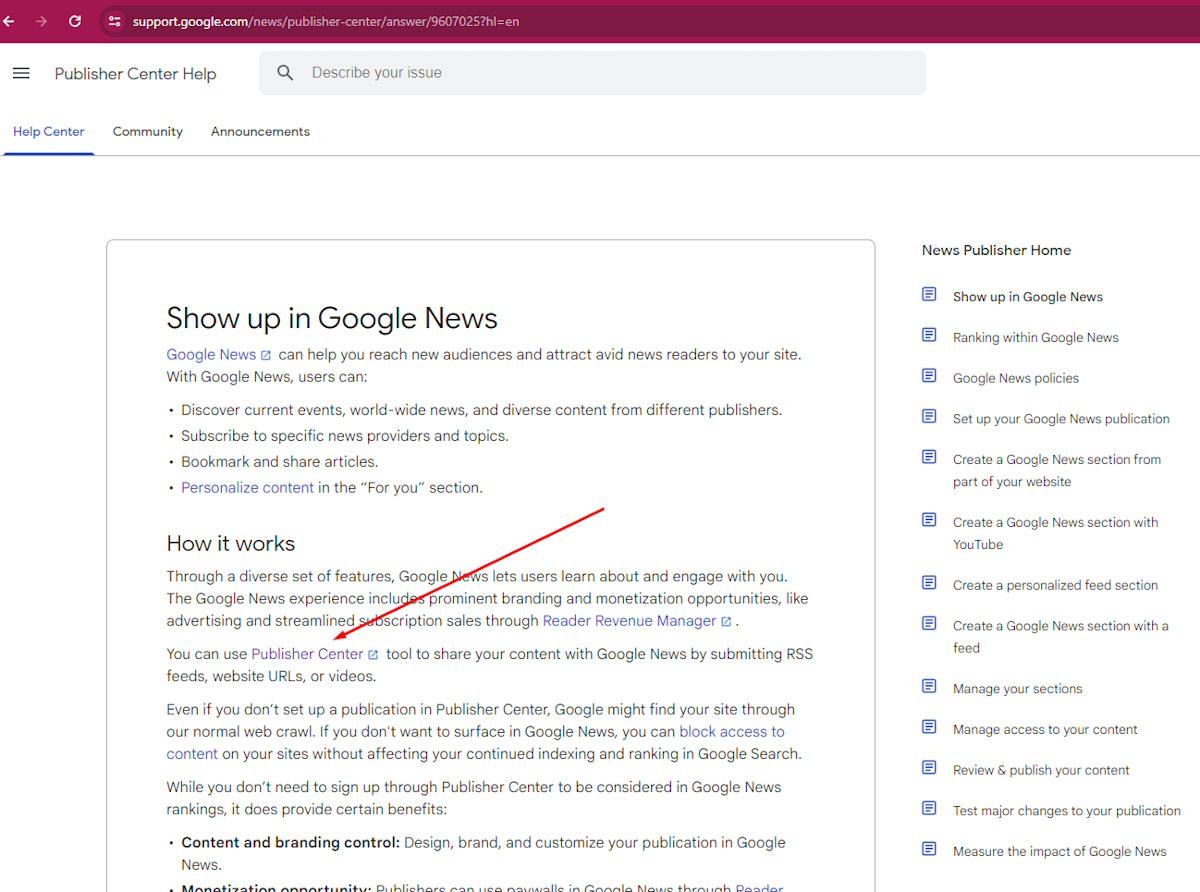Click the browser reload icon
Image resolution: width=1200 pixels, height=892 pixels.
tap(75, 21)
